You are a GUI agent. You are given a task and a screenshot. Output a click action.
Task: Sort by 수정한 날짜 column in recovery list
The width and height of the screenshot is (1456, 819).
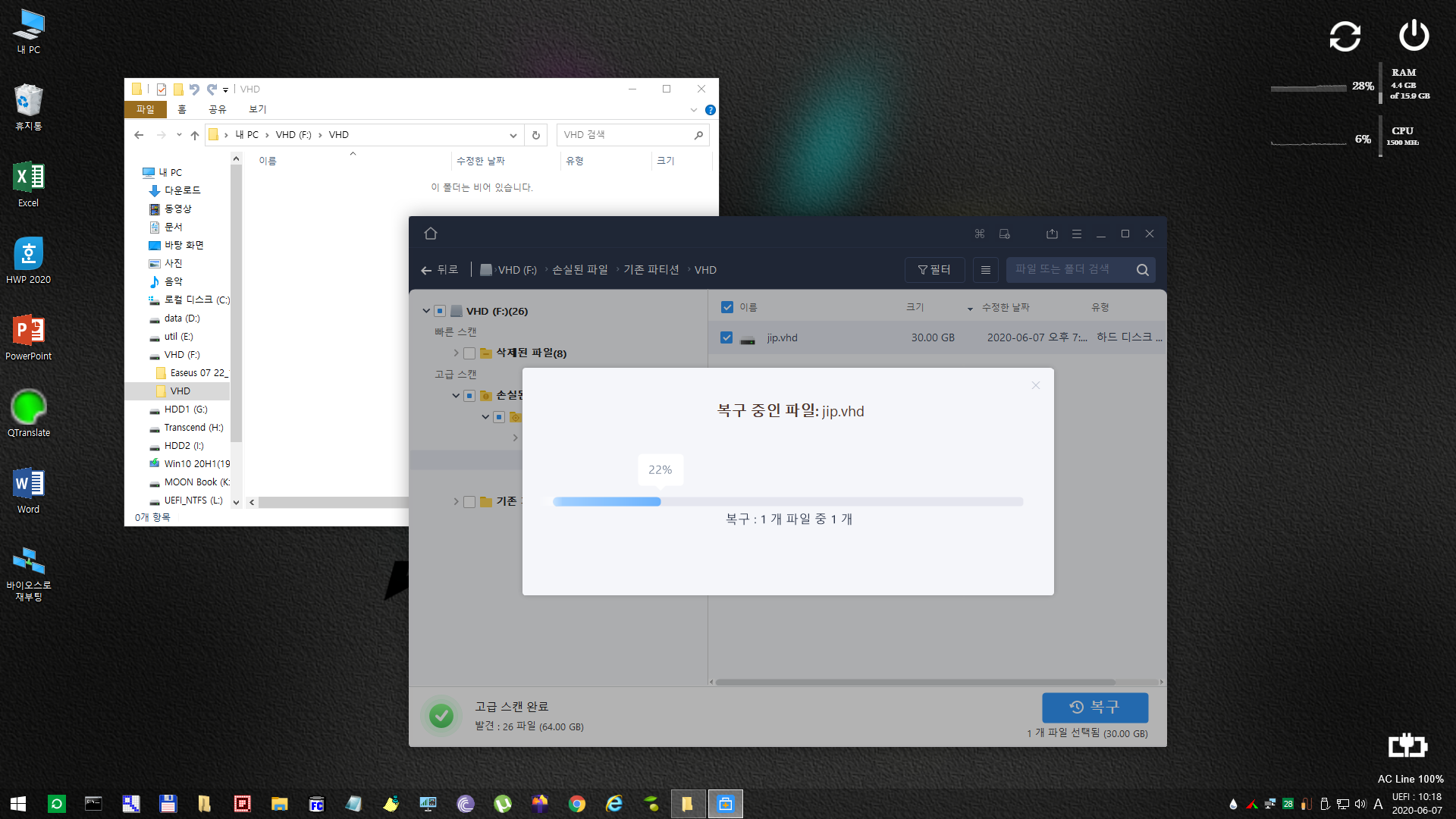click(1006, 307)
